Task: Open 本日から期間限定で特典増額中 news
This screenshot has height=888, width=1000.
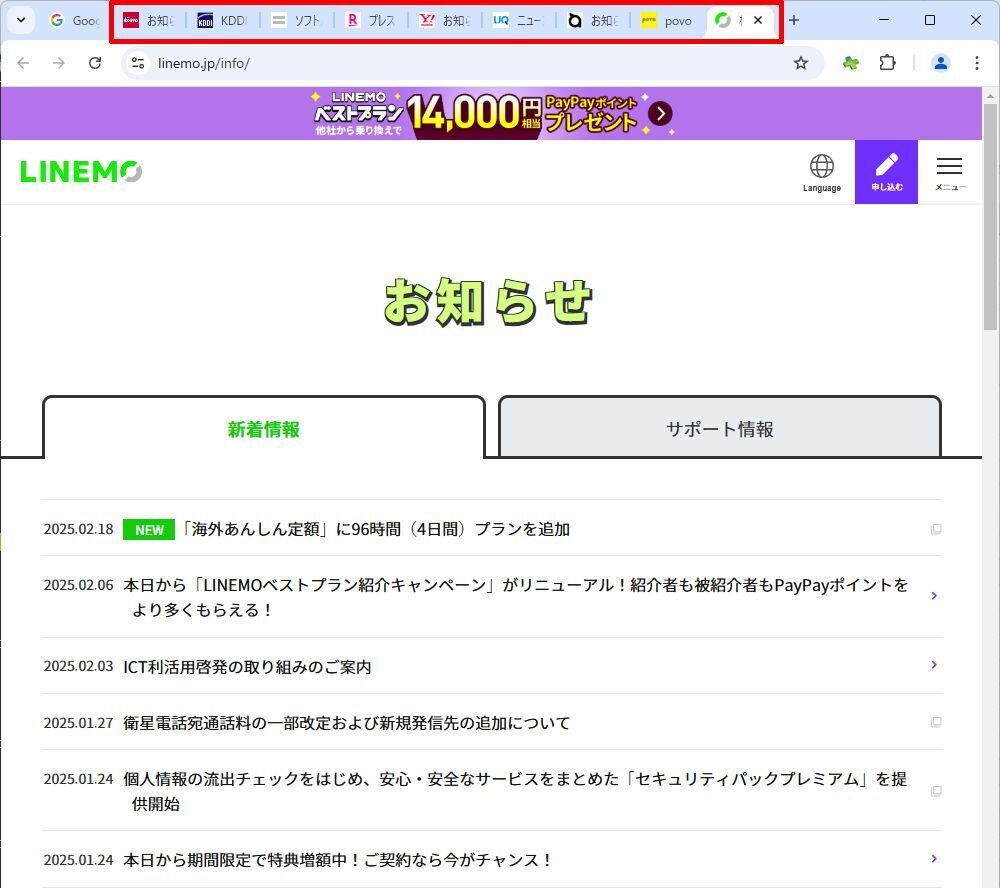Action: [x=338, y=860]
